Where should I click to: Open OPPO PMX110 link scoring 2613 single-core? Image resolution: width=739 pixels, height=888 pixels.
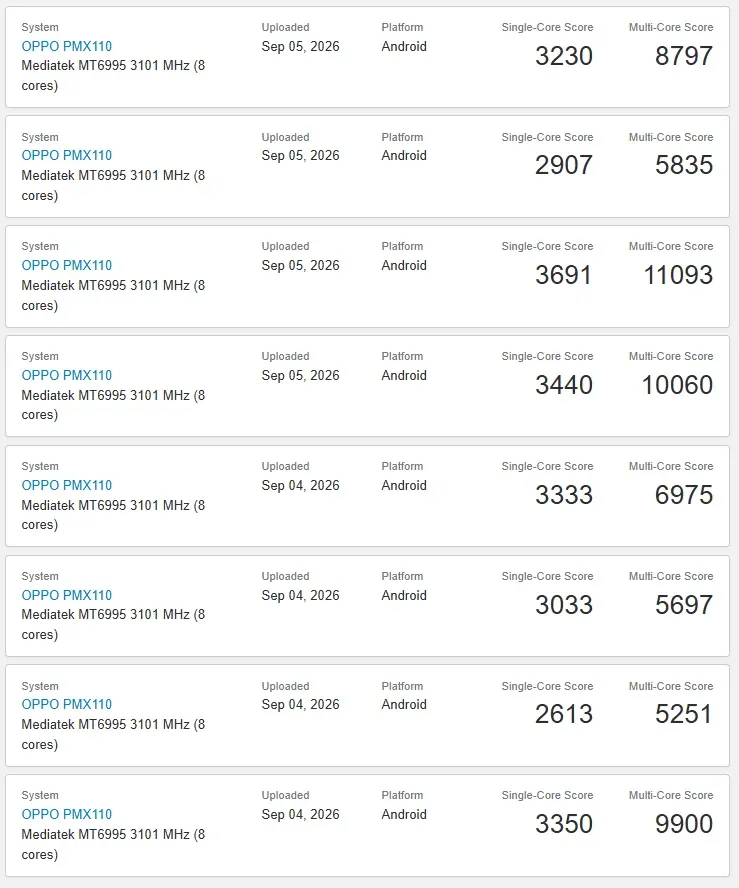pos(67,704)
